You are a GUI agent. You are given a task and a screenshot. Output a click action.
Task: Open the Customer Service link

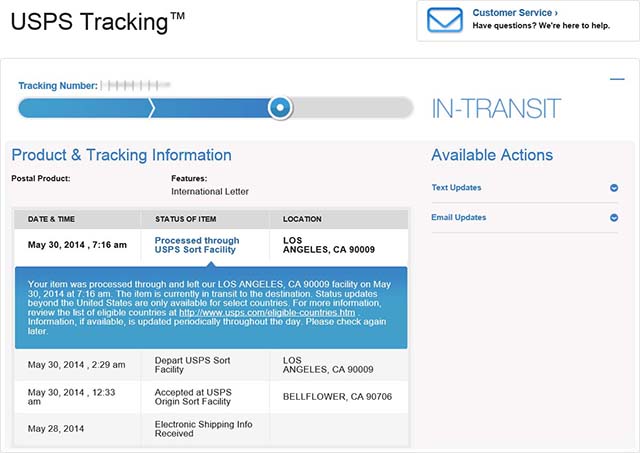click(x=515, y=13)
